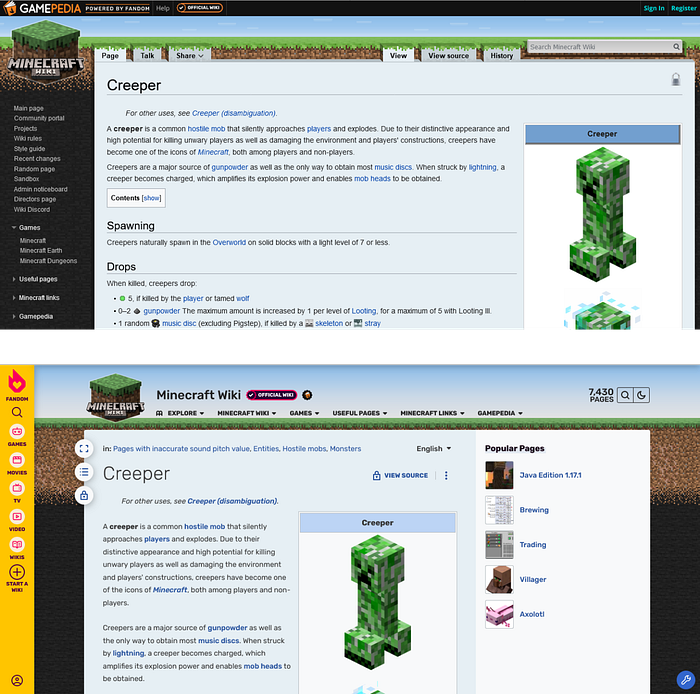Click the Creeper image in upper infobox
The width and height of the screenshot is (700, 694).
602,214
